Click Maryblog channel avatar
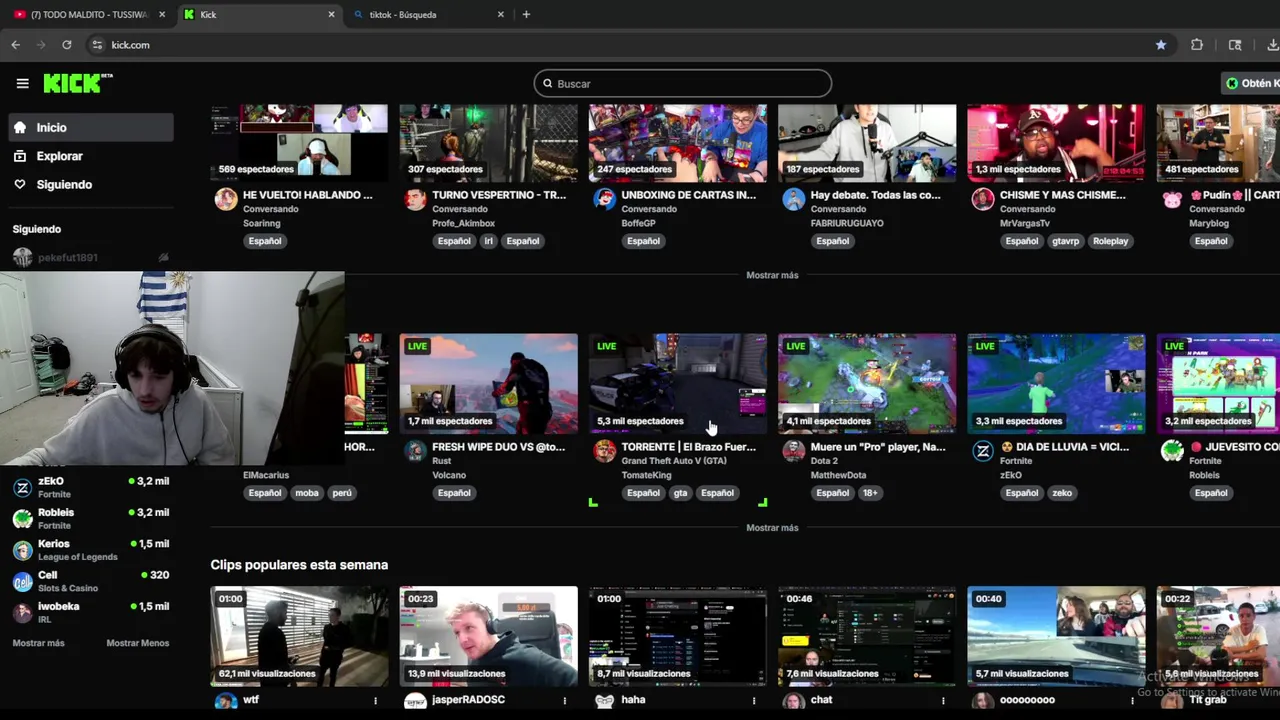Screen dimensions: 1280x720 (1172, 199)
